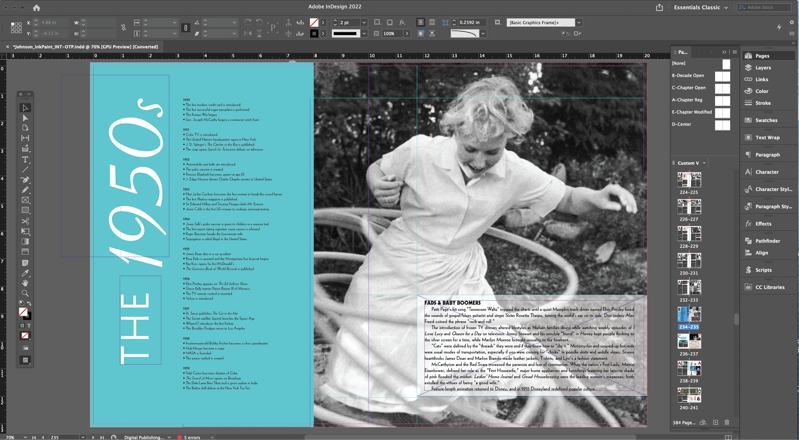This screenshot has height=440, width=799.
Task: Toggle formatting affects text button
Action: [29, 325]
